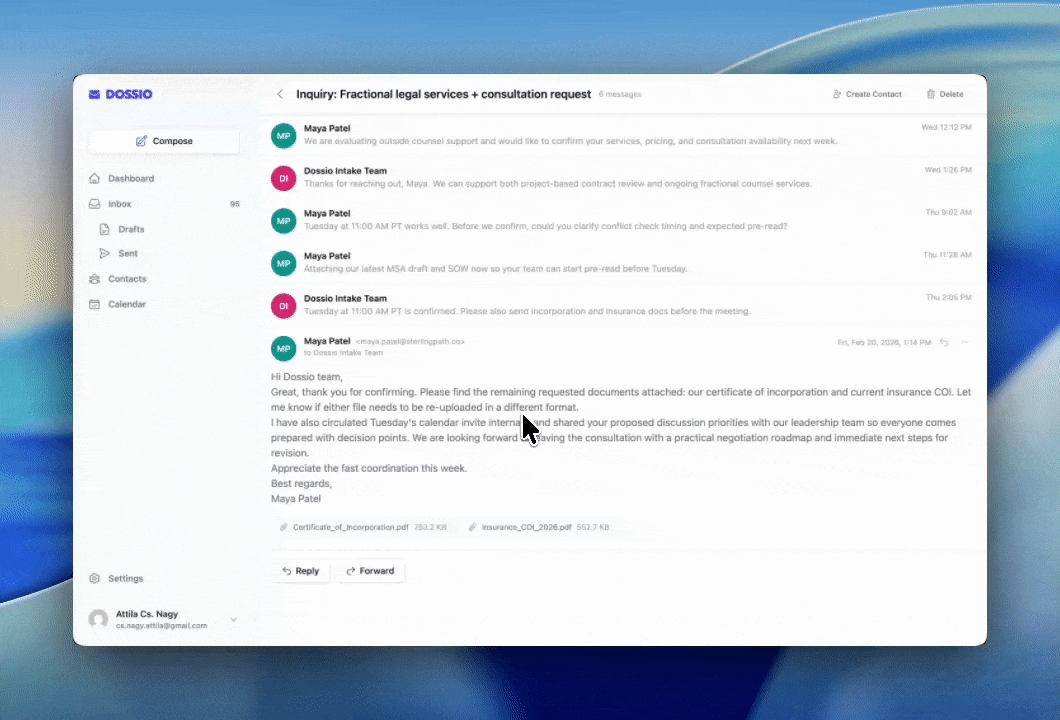Open more options menu on Maya's message
The image size is (1060, 720).
(965, 342)
